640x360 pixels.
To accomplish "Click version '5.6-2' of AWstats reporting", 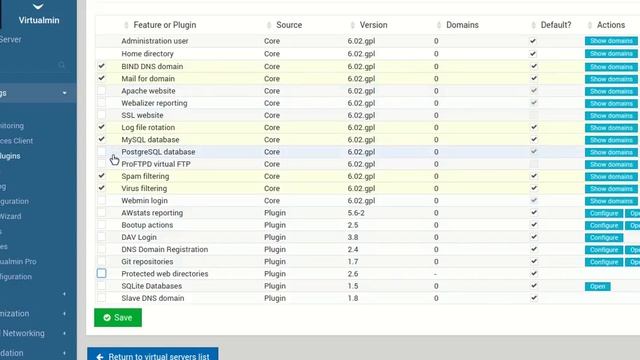I will pos(356,213).
